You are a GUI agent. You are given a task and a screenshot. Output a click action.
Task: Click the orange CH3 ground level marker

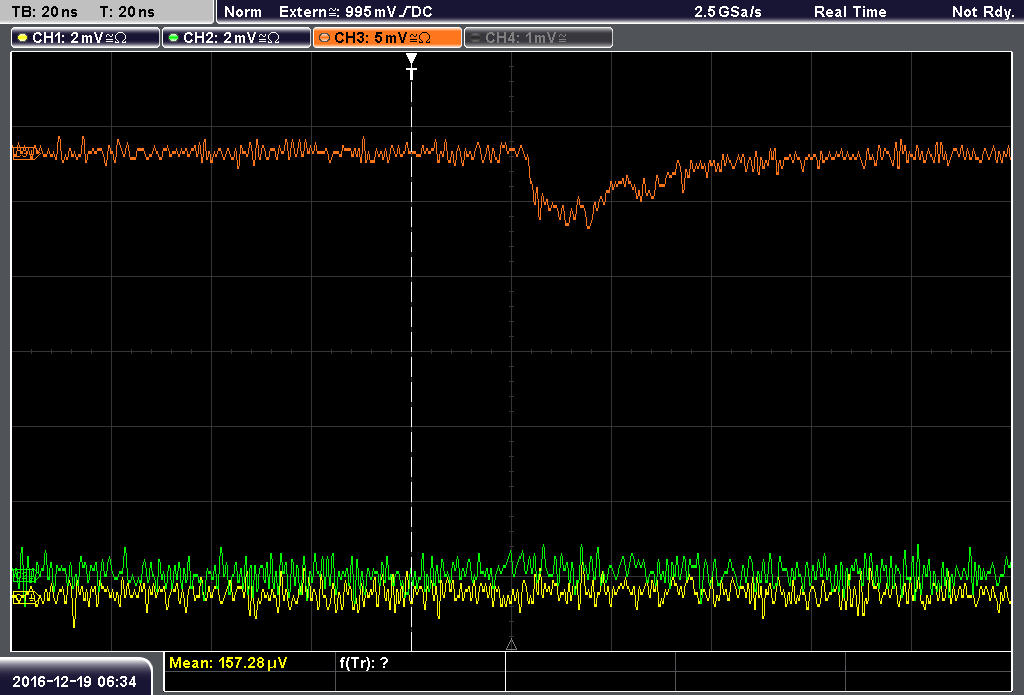(x=25, y=154)
